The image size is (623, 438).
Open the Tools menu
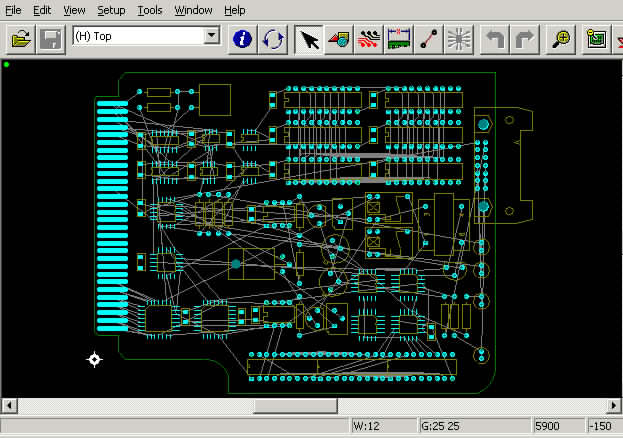pyautogui.click(x=149, y=9)
